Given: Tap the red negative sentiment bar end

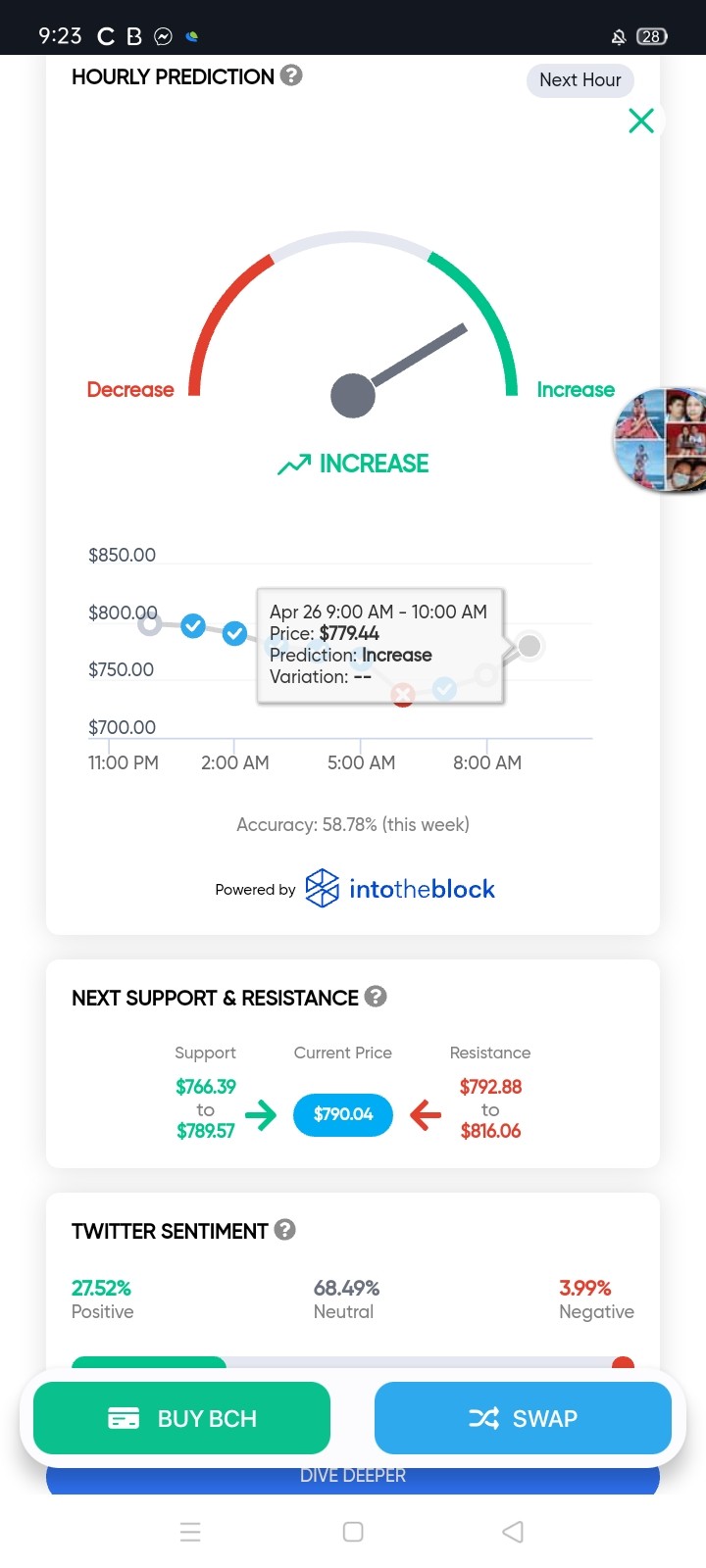Looking at the screenshot, I should click(623, 1364).
